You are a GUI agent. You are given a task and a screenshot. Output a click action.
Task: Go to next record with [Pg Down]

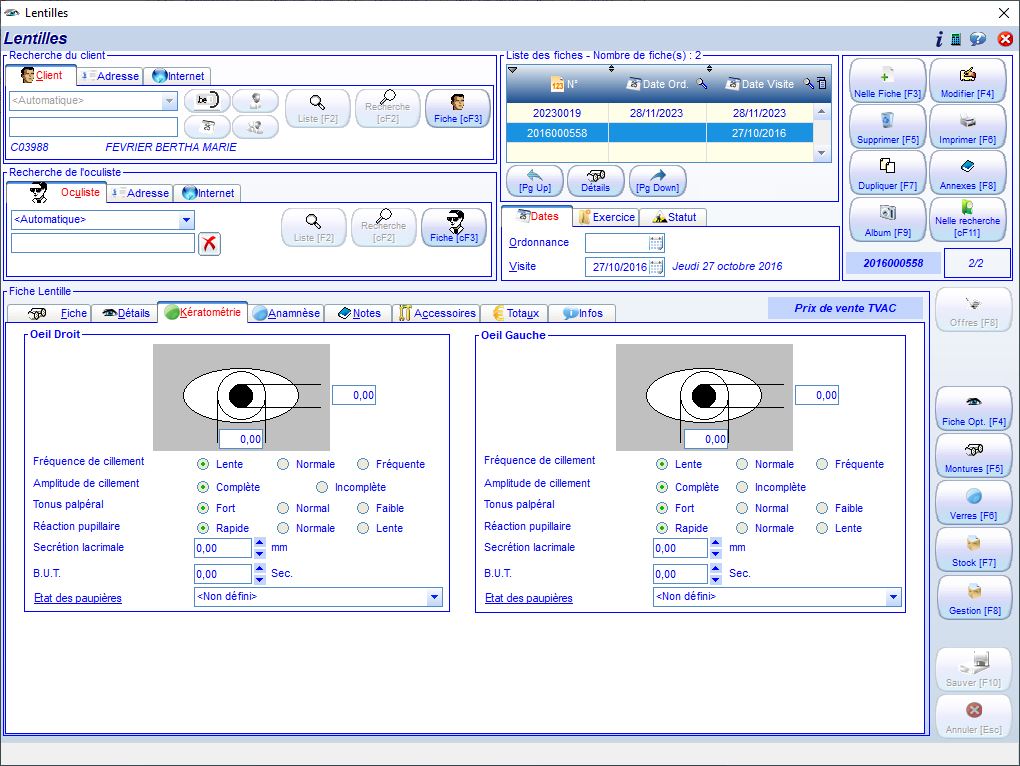pyautogui.click(x=657, y=181)
